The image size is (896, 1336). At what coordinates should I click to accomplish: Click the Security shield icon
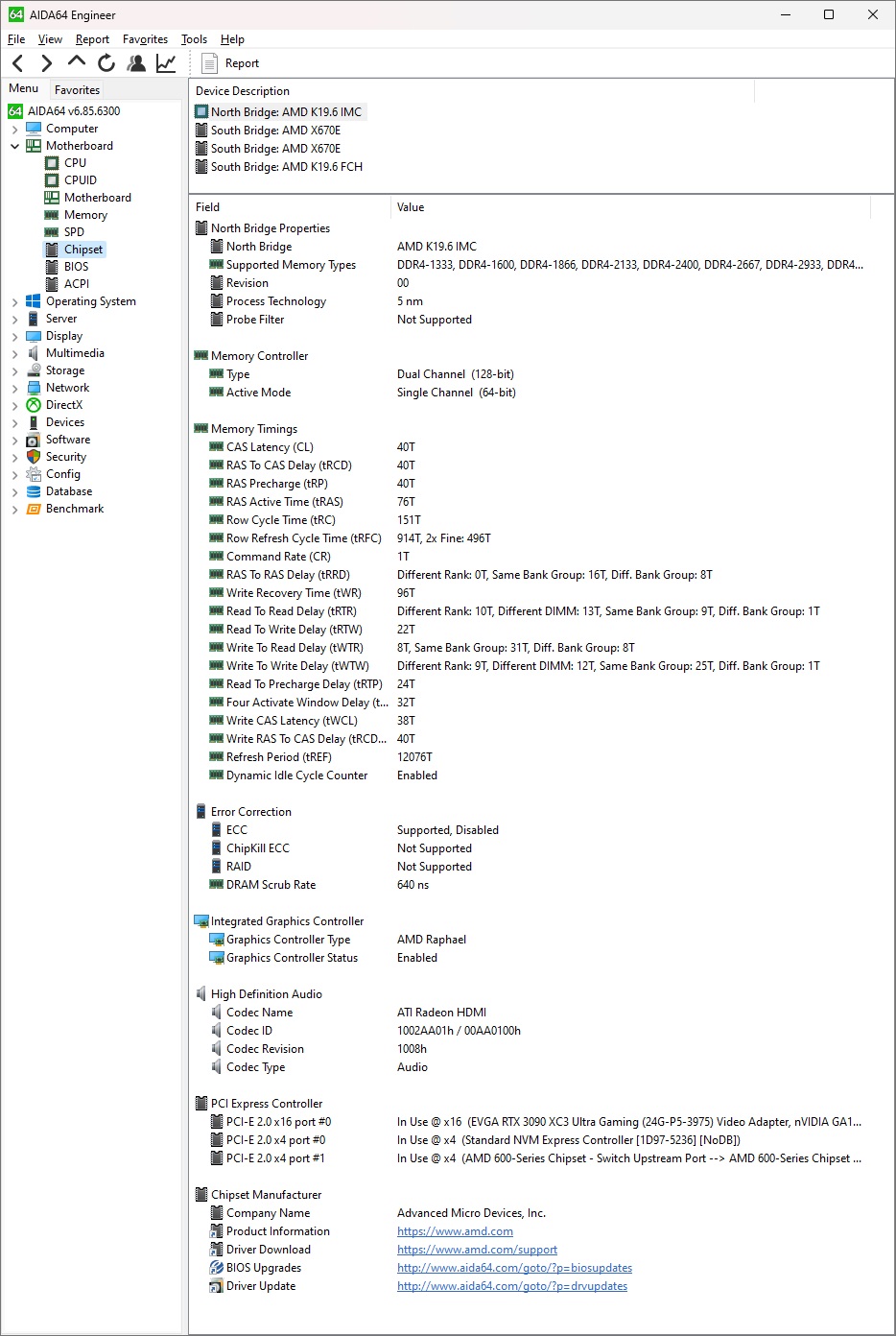coord(34,457)
